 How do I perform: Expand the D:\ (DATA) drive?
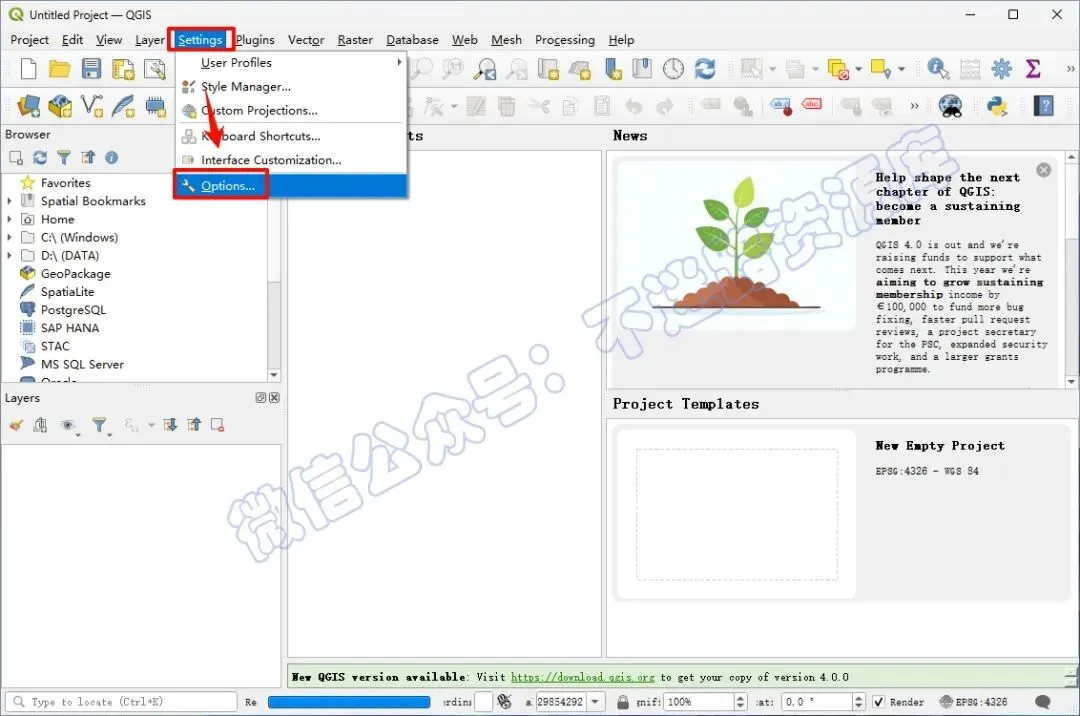pyautogui.click(x=9, y=255)
